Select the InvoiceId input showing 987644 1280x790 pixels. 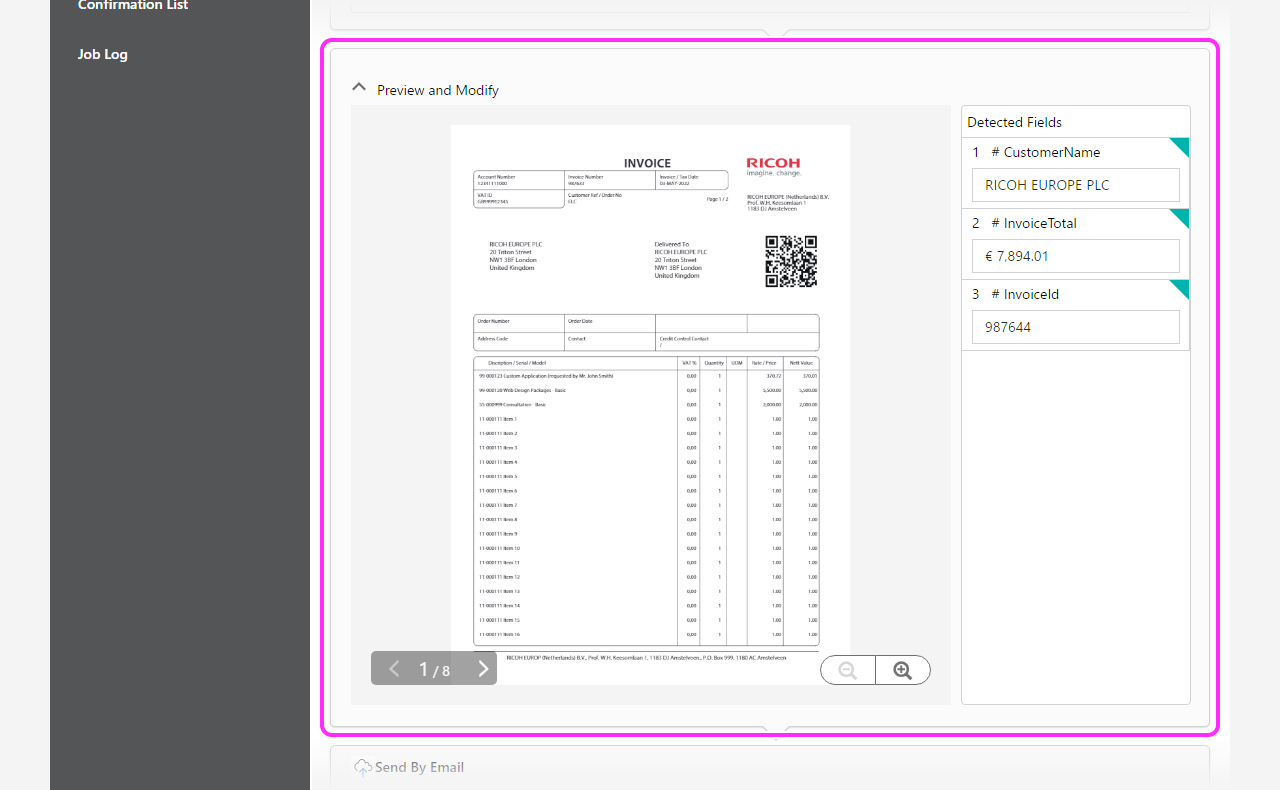[1075, 327]
